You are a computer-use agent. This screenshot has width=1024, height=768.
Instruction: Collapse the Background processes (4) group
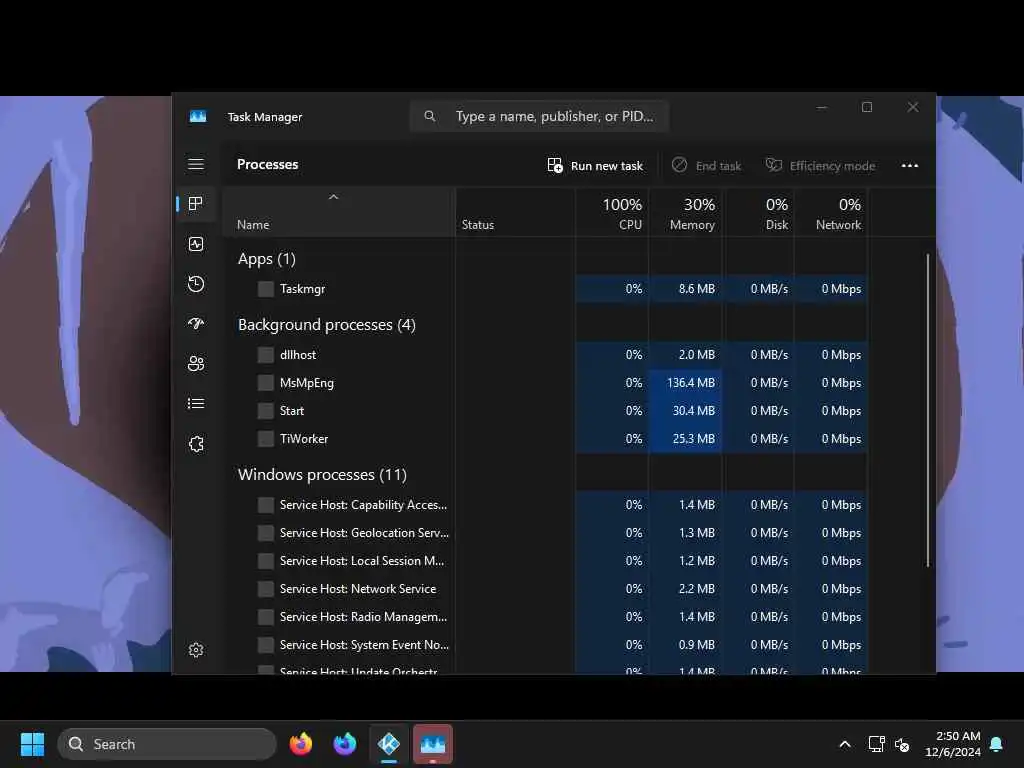coord(327,325)
